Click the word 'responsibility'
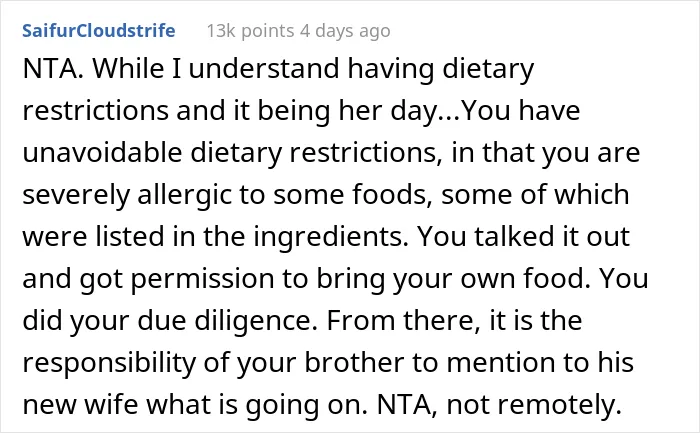 click(109, 363)
